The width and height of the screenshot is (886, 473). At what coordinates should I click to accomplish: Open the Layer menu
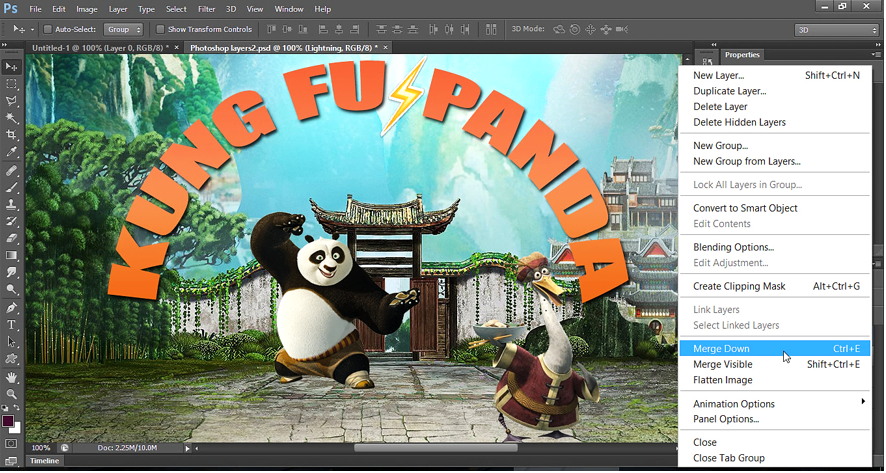tap(118, 9)
